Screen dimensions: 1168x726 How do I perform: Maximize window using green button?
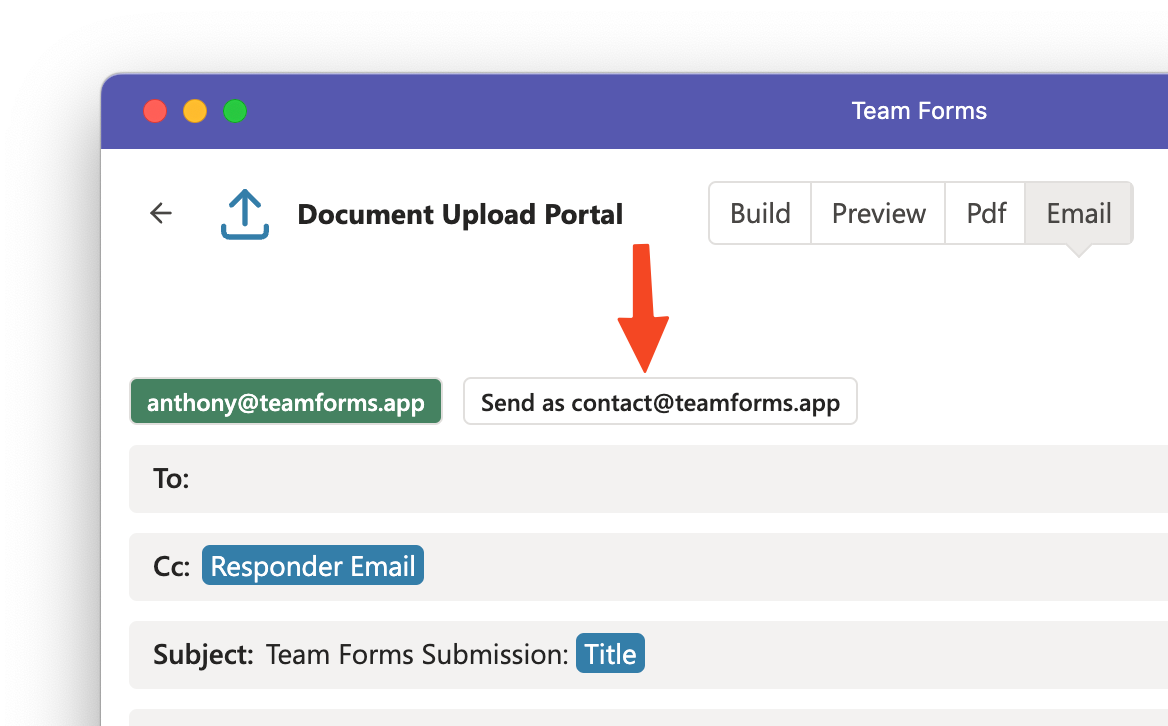(235, 111)
